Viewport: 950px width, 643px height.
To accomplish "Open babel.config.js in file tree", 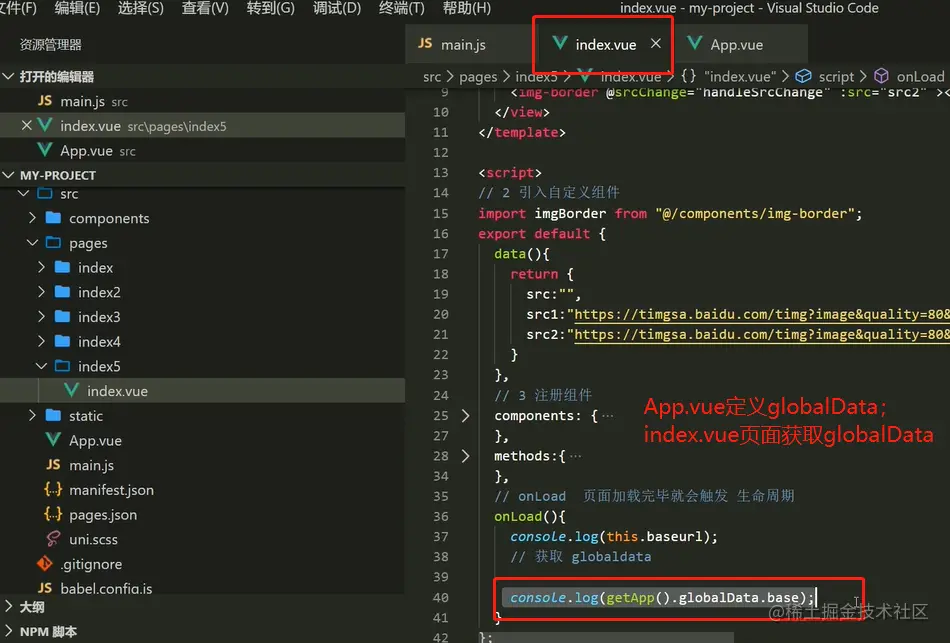I will tap(202, 588).
